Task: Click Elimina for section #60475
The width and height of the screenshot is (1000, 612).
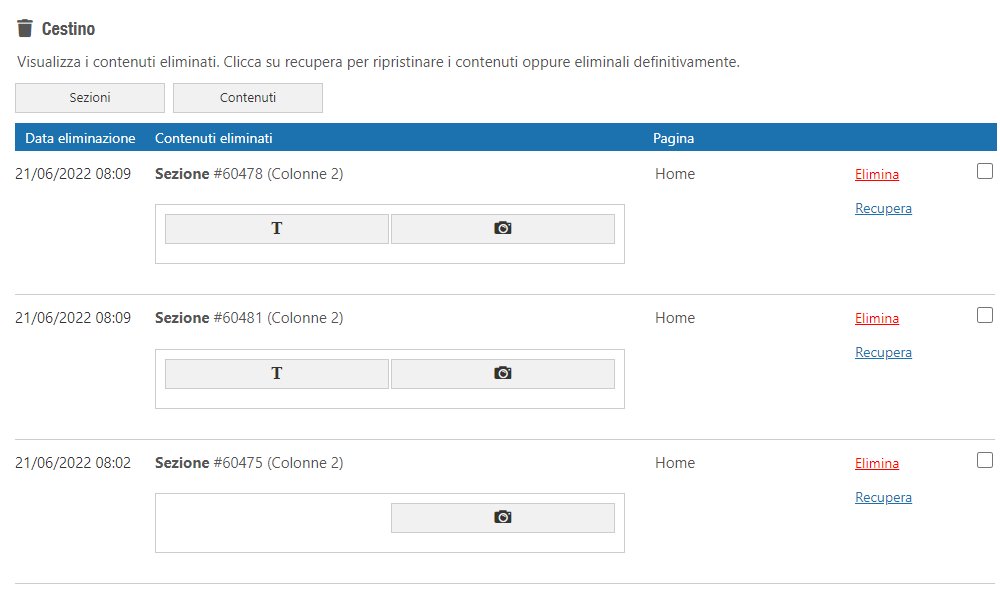Action: 877,463
